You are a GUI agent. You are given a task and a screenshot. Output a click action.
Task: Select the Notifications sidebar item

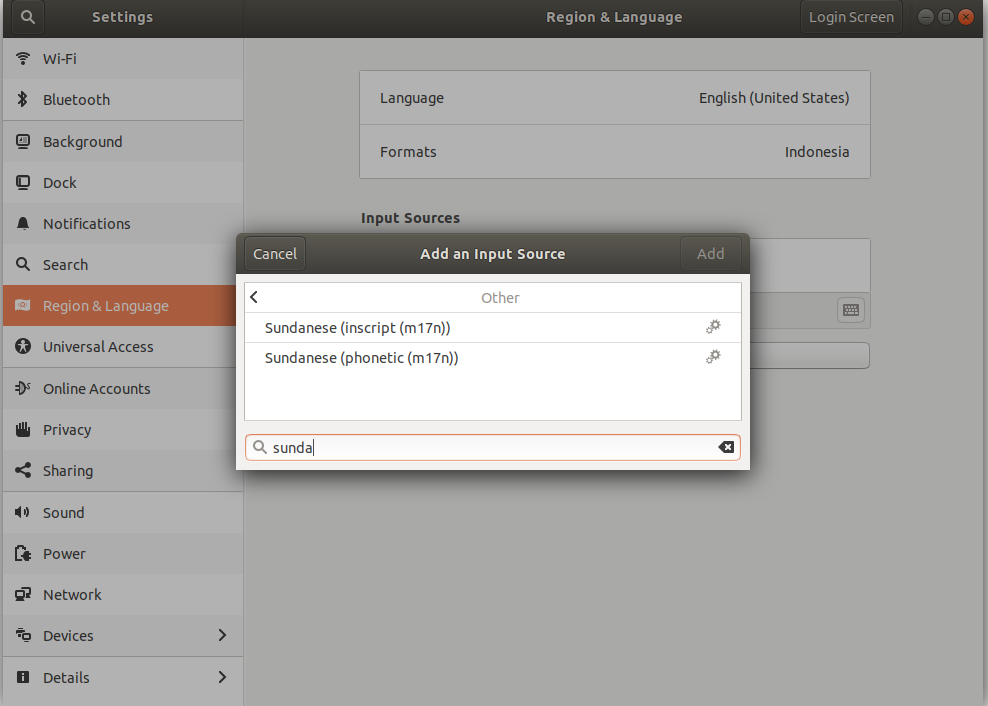(87, 224)
